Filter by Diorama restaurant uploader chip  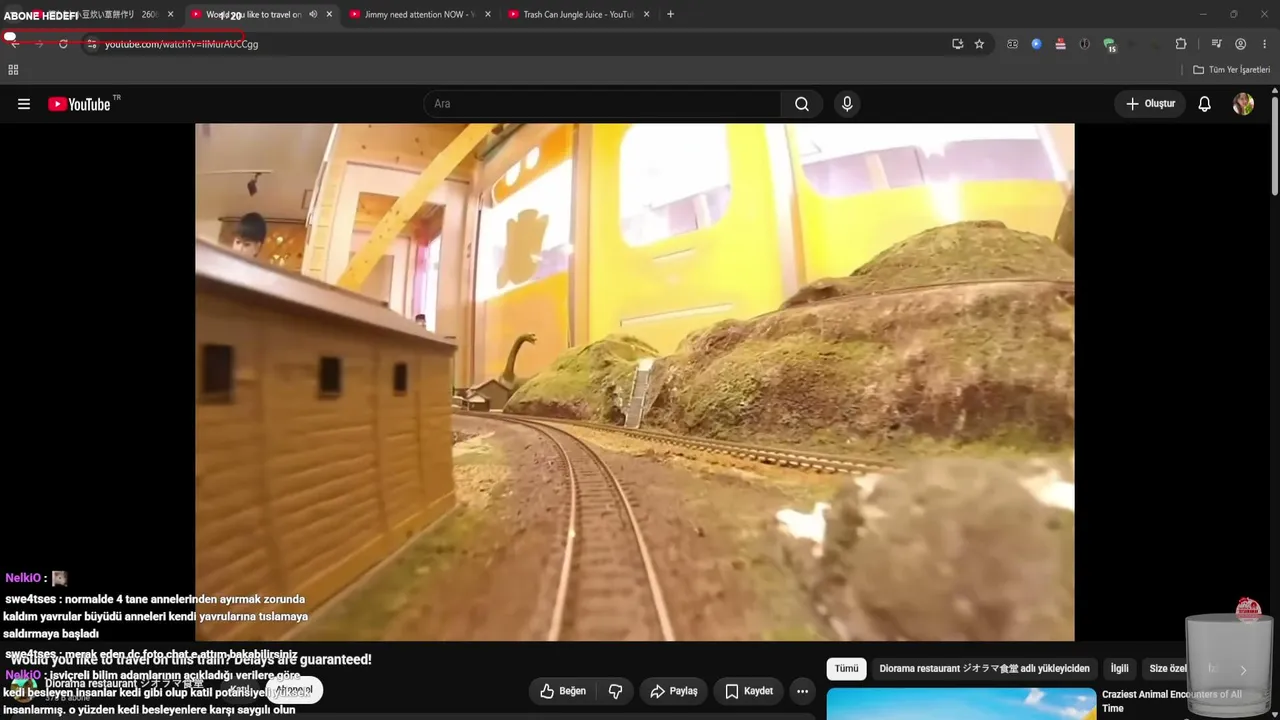pos(984,669)
